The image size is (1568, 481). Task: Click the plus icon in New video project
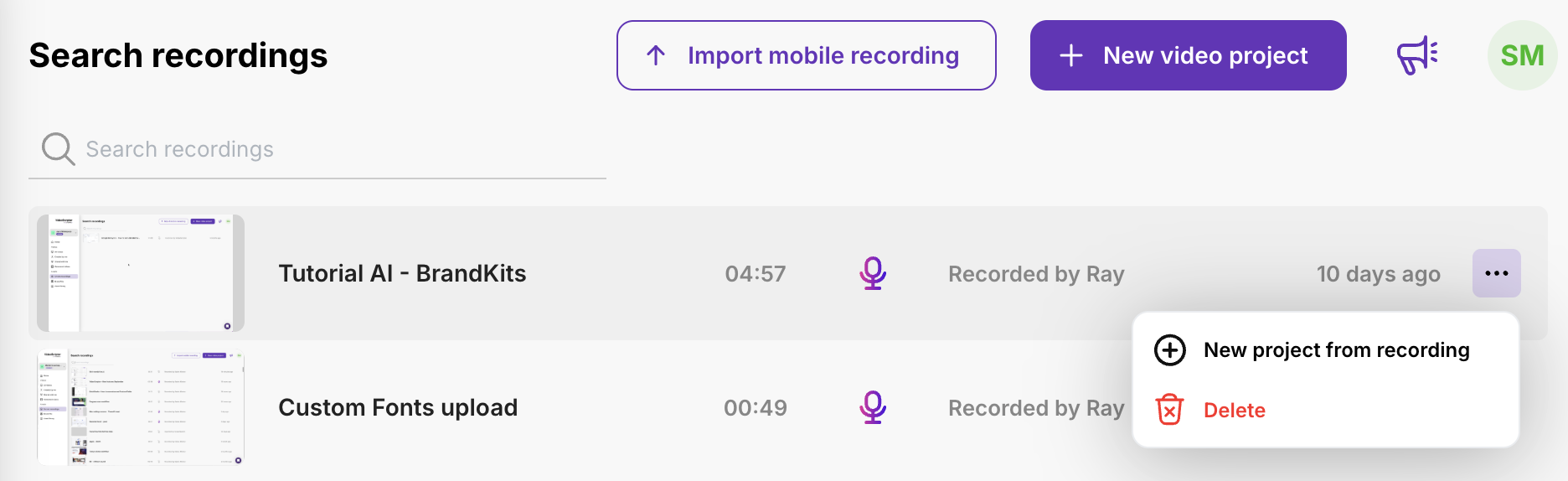1070,55
